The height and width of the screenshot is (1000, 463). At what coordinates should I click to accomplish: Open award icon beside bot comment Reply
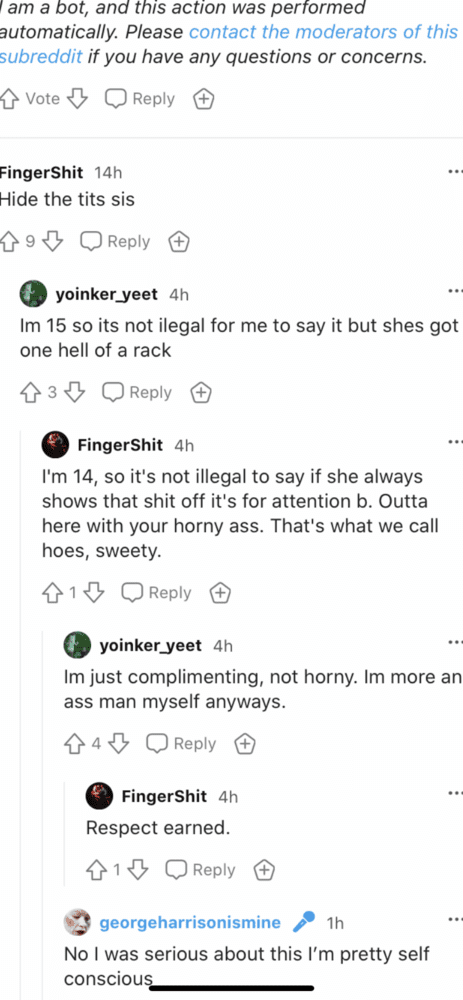(203, 99)
